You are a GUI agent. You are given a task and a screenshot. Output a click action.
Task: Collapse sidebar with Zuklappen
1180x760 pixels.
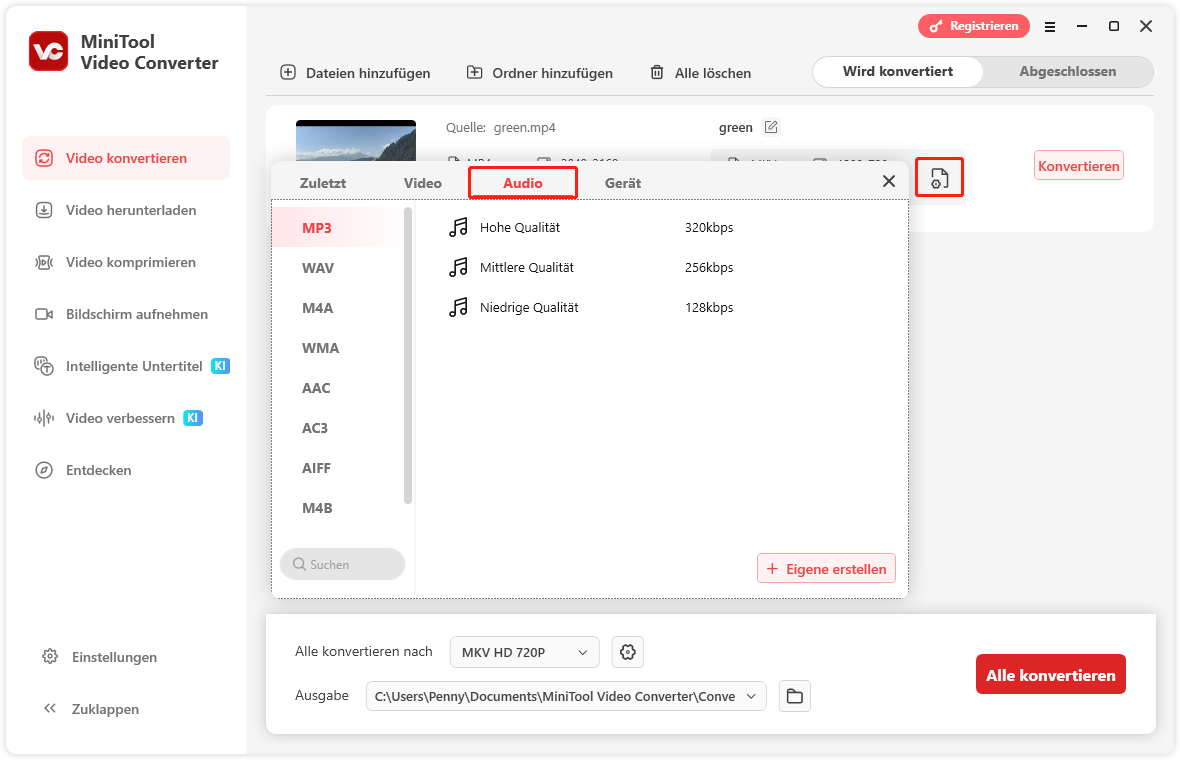pyautogui.click(x=91, y=709)
